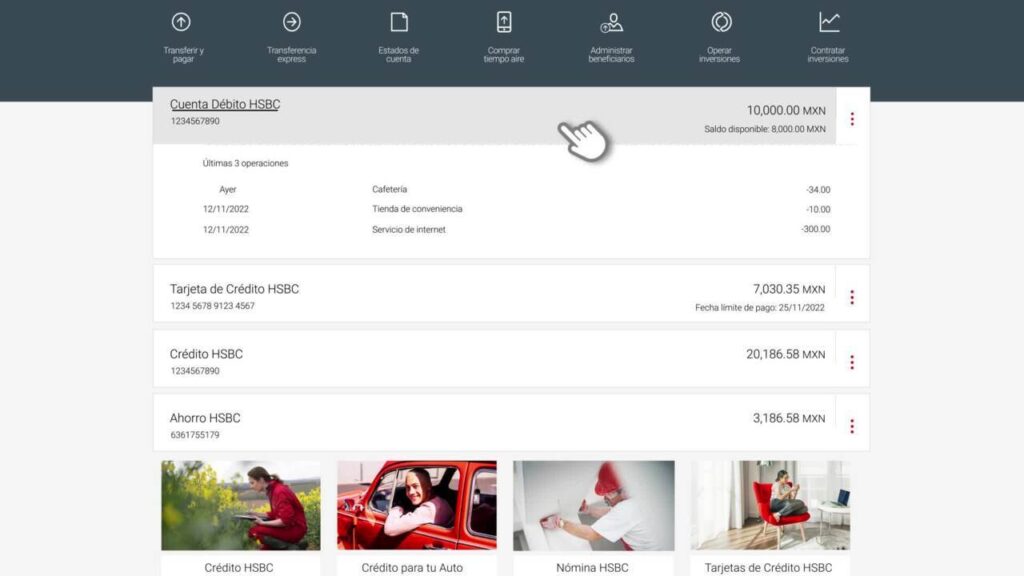
Task: Go to Estados de cuenta label
Action: click(x=398, y=55)
